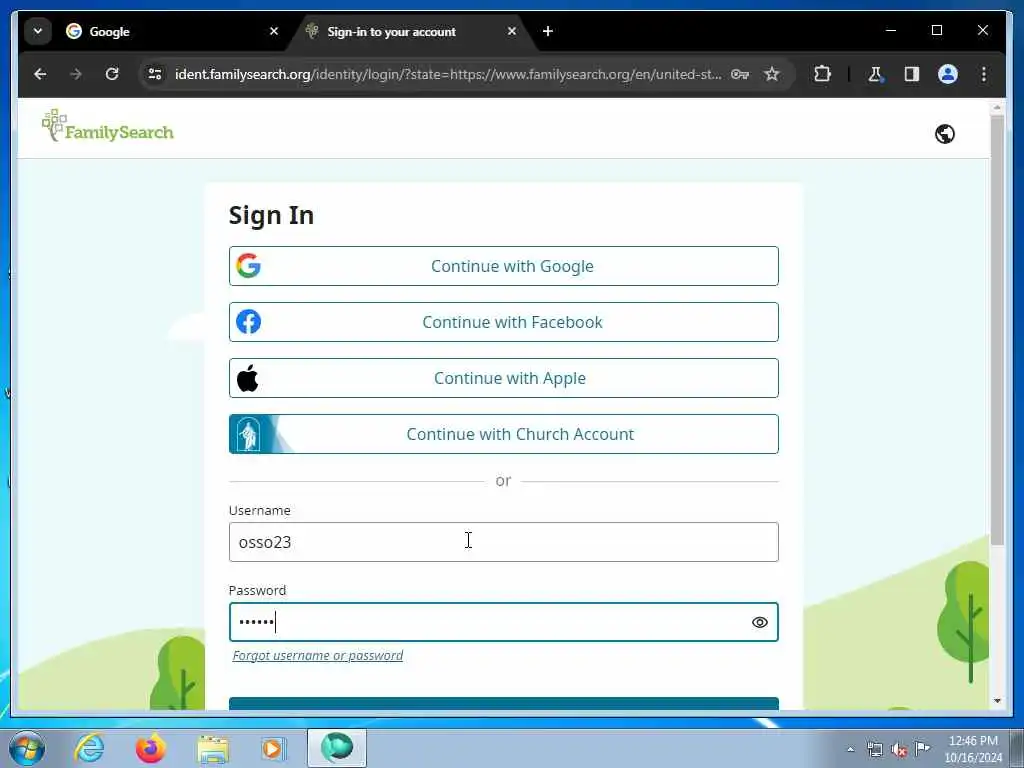The width and height of the screenshot is (1024, 768).
Task: Launch Firefox from the taskbar
Action: [x=150, y=748]
